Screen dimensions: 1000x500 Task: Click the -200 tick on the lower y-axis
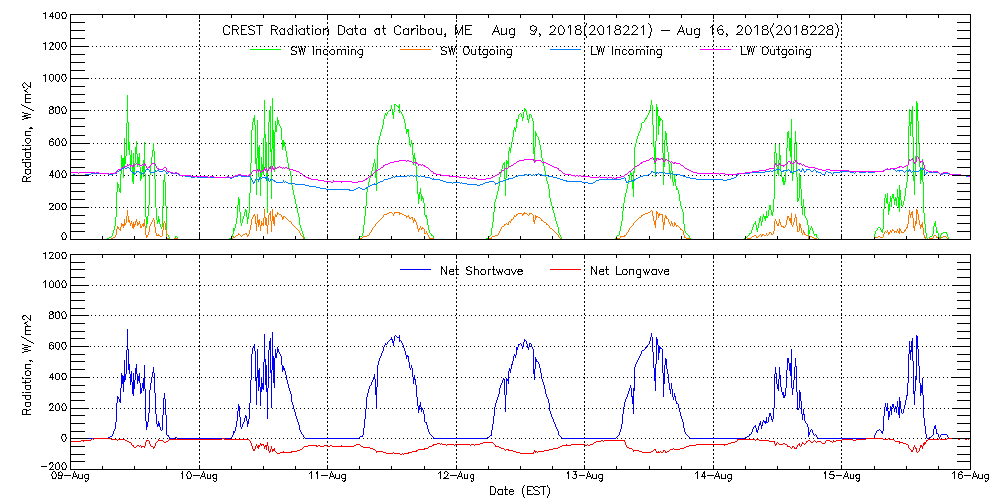coord(53,466)
